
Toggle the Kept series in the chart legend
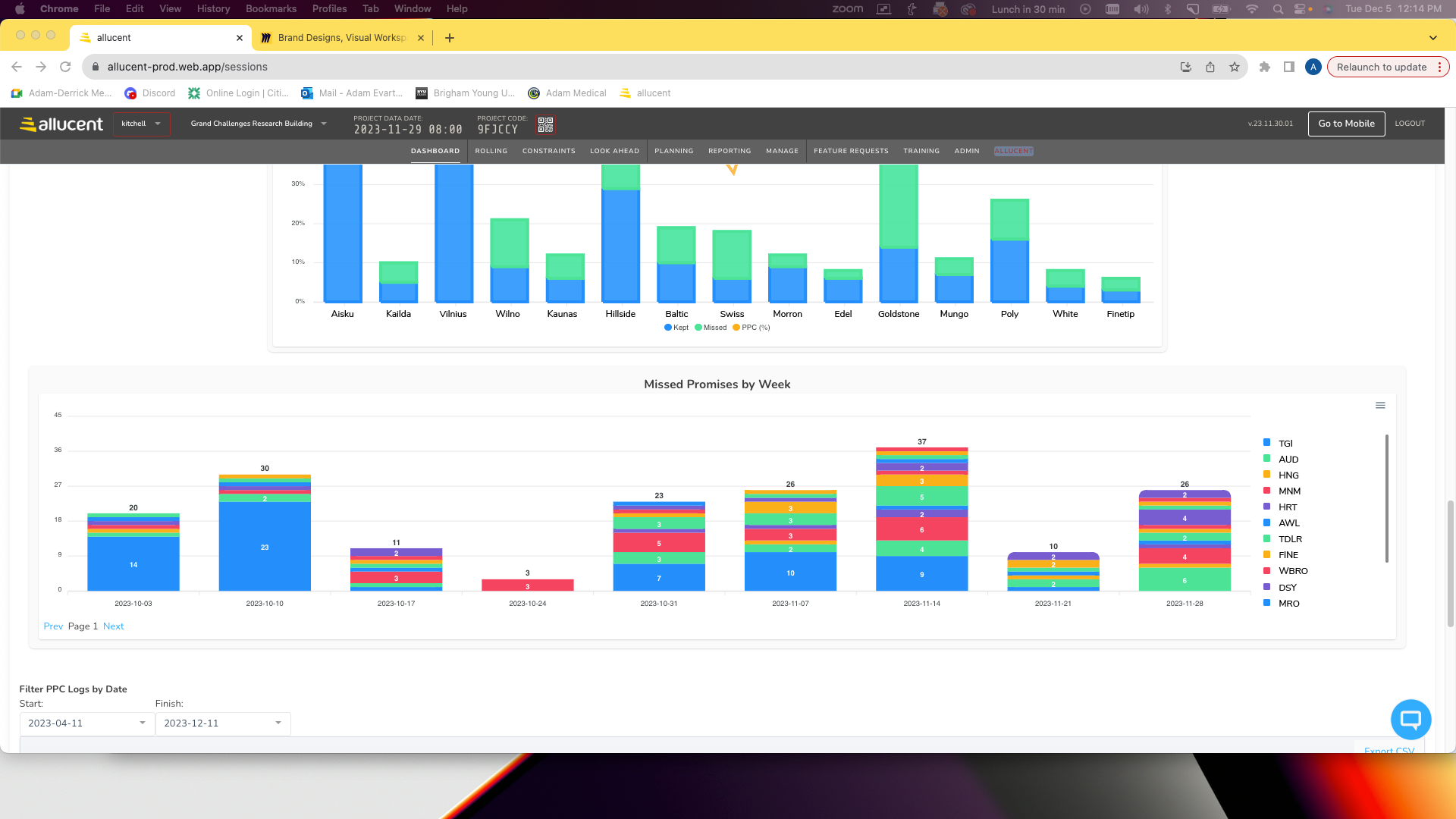[676, 328]
